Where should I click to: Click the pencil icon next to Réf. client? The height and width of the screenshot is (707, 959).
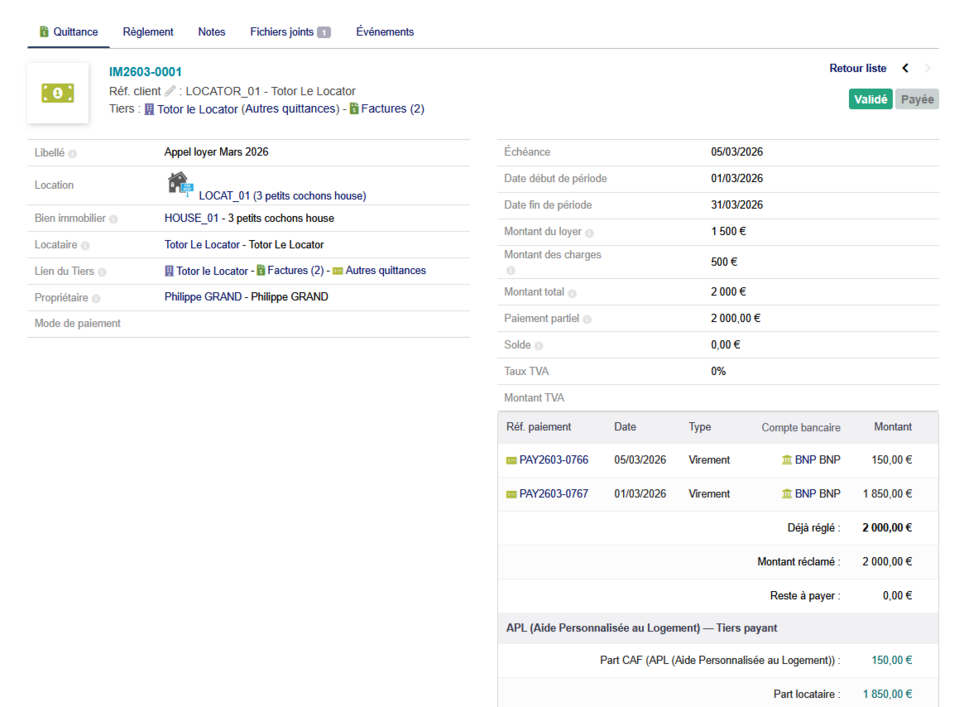170,91
